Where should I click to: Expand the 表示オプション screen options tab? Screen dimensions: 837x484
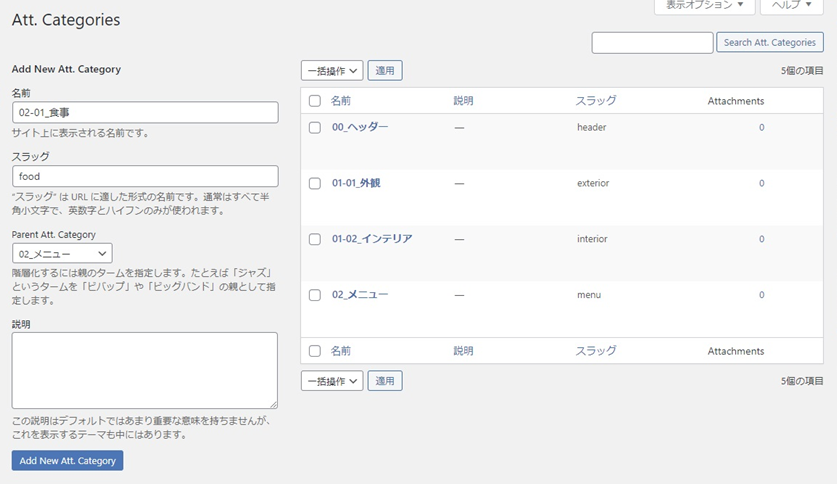[x=705, y=5]
